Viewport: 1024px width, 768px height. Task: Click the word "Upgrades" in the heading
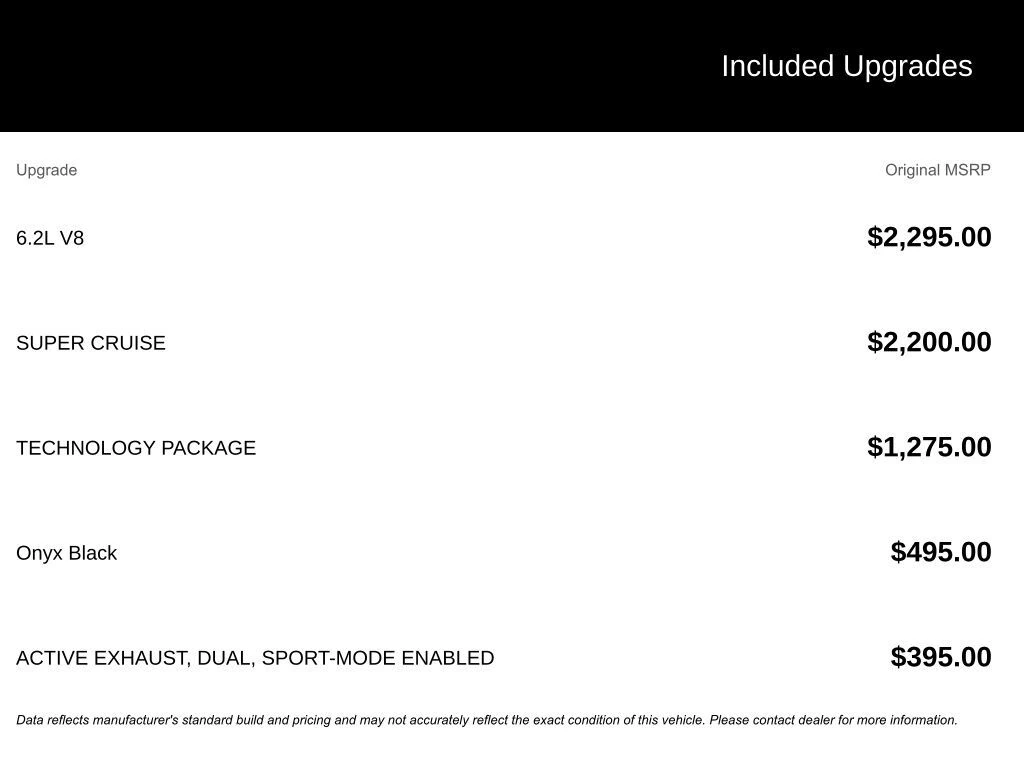pyautogui.click(x=907, y=66)
